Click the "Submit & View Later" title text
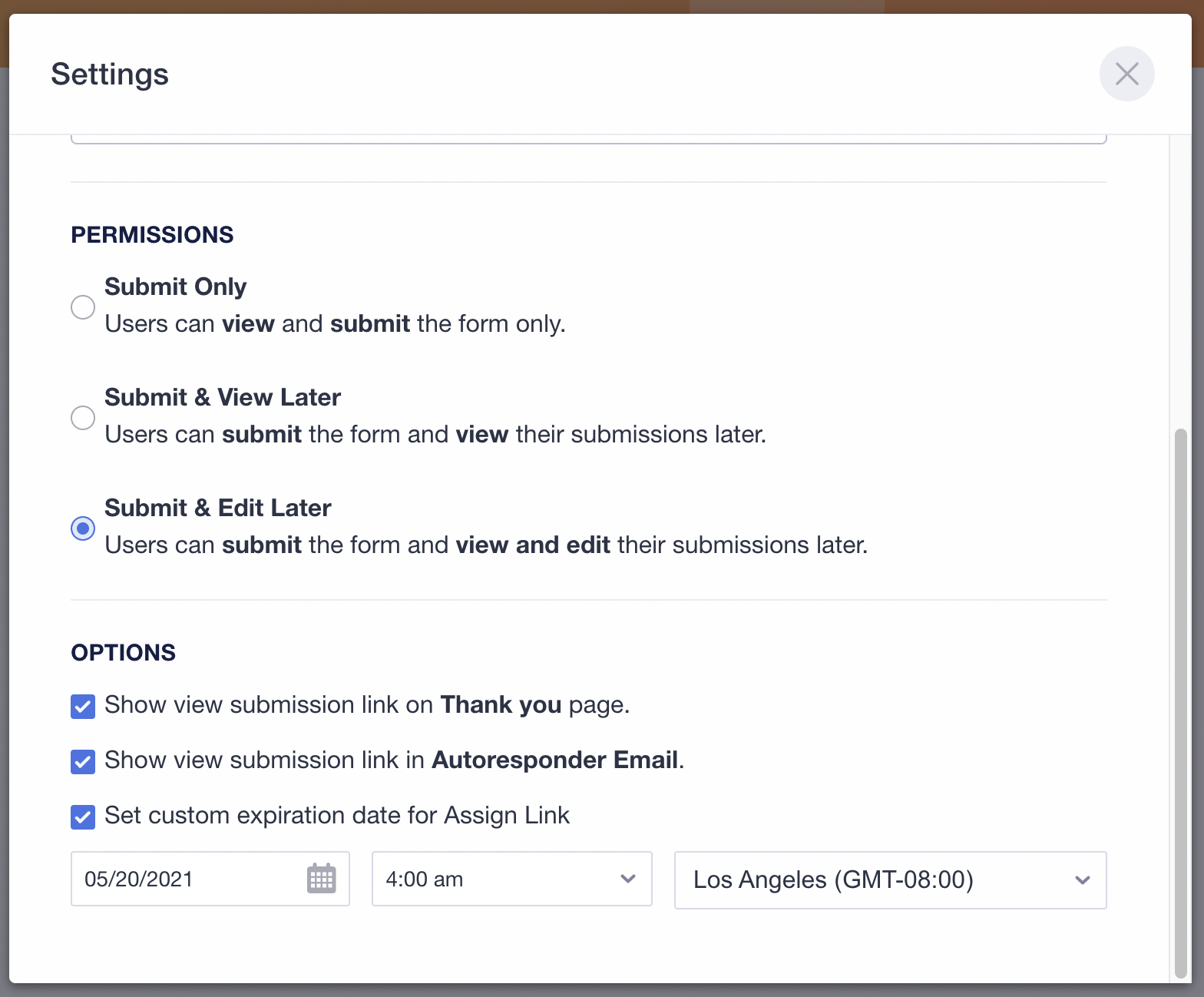 pos(223,397)
